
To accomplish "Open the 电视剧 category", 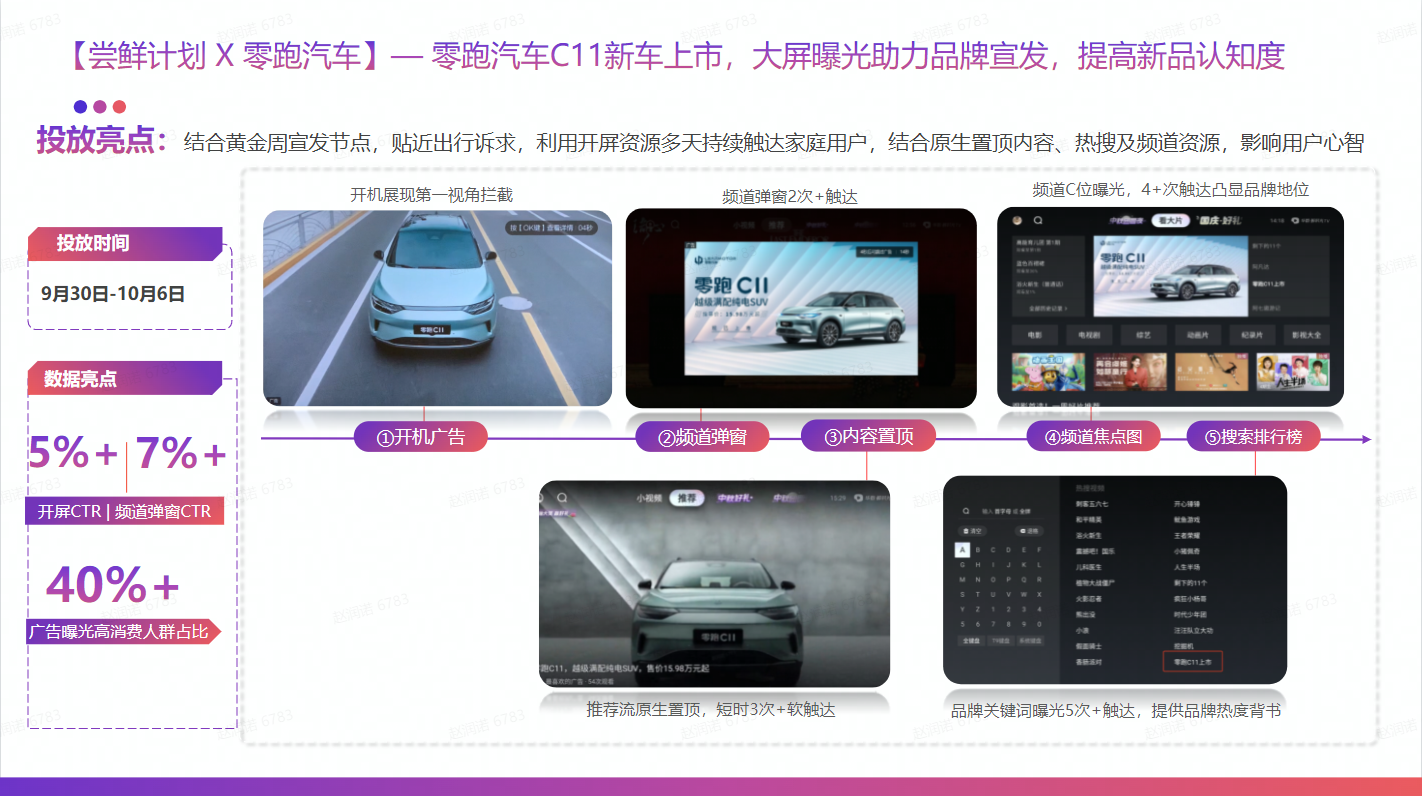I will (1089, 335).
